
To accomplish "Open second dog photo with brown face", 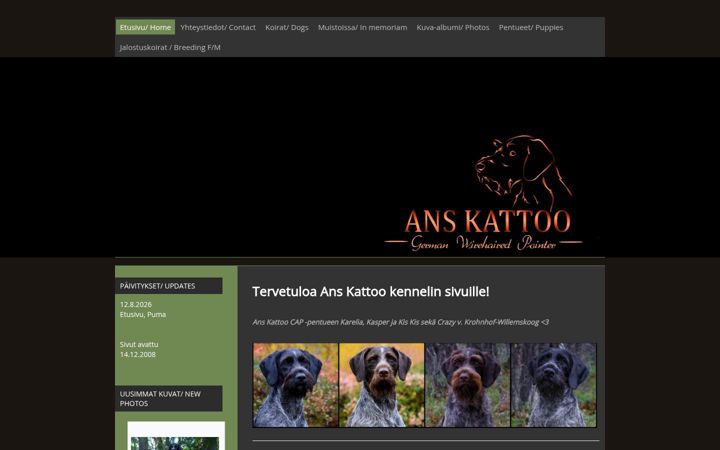I will click(x=382, y=385).
